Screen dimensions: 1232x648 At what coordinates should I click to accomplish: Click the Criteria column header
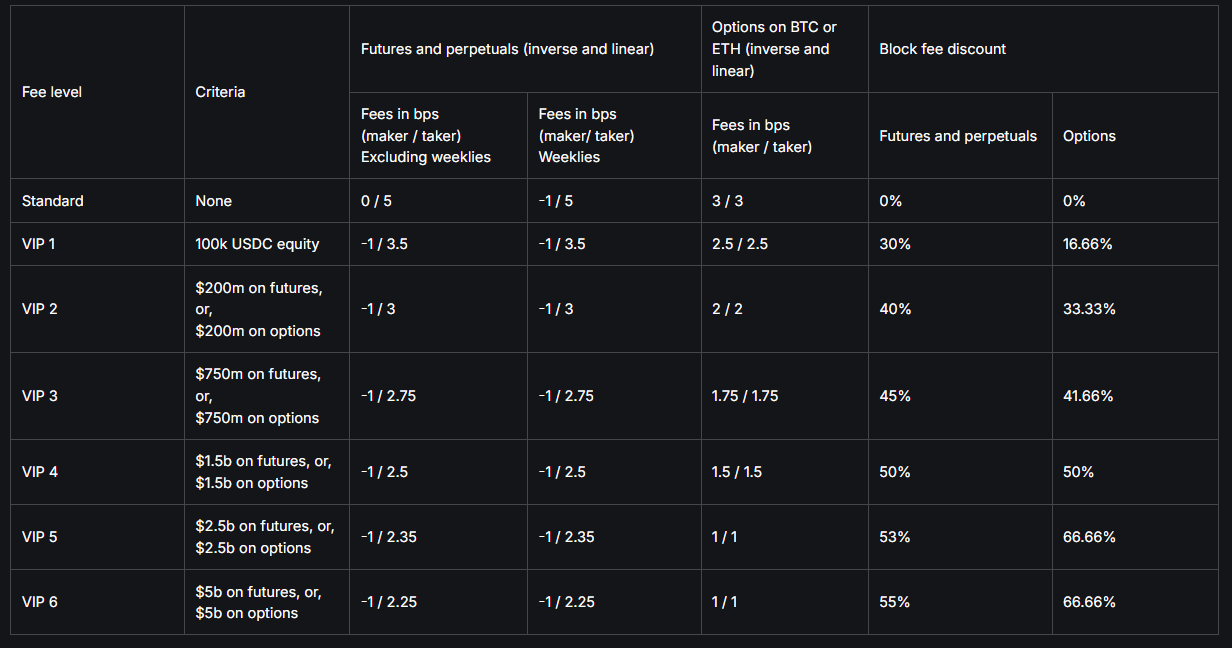220,92
